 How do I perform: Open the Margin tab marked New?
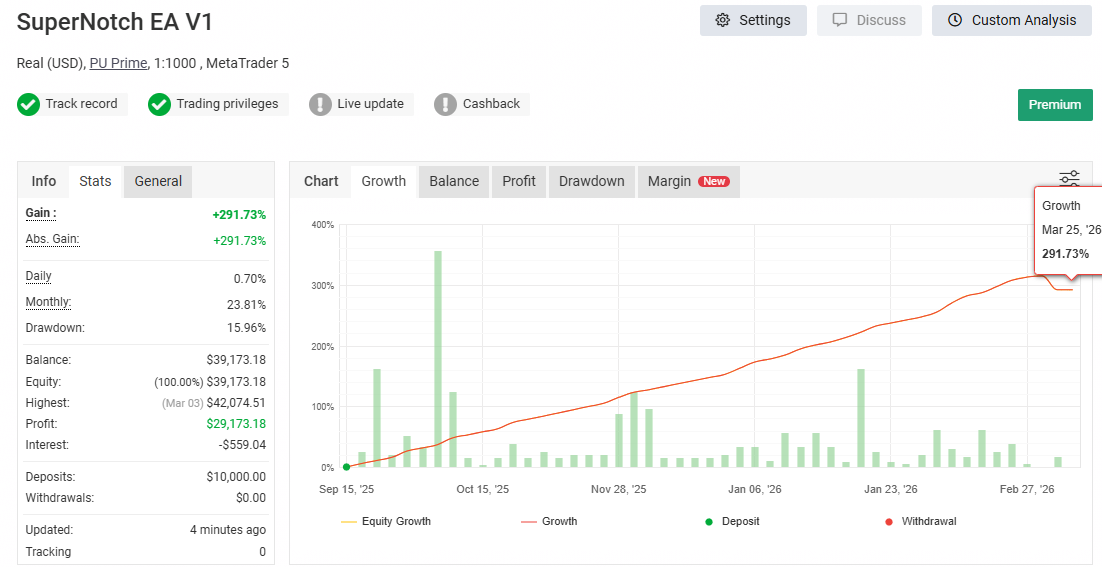pyautogui.click(x=688, y=181)
